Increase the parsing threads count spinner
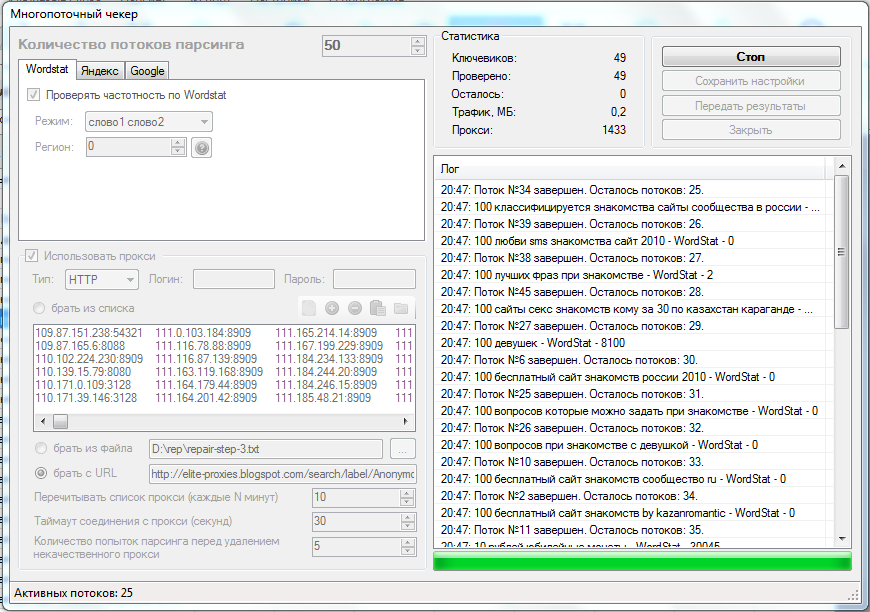The image size is (870, 612). click(418, 41)
